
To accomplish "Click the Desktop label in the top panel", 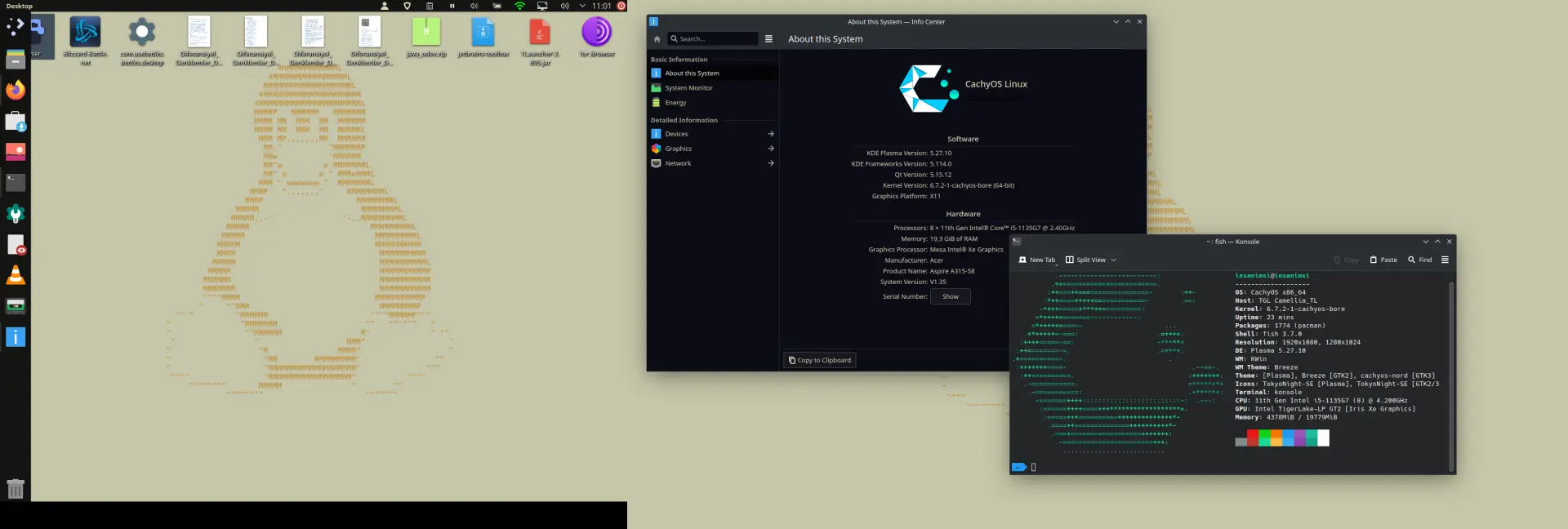I will point(20,6).
